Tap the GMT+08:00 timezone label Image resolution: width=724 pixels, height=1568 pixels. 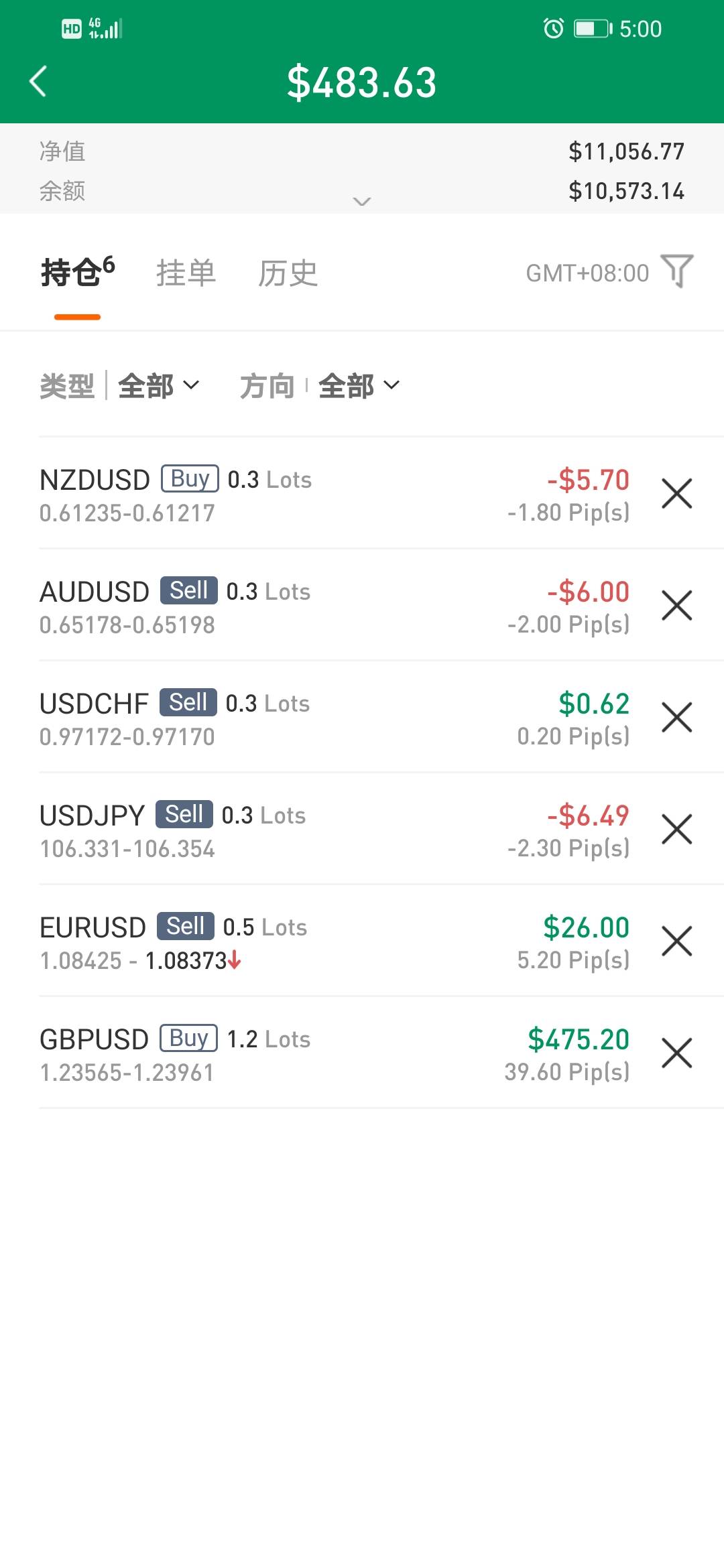click(x=587, y=273)
